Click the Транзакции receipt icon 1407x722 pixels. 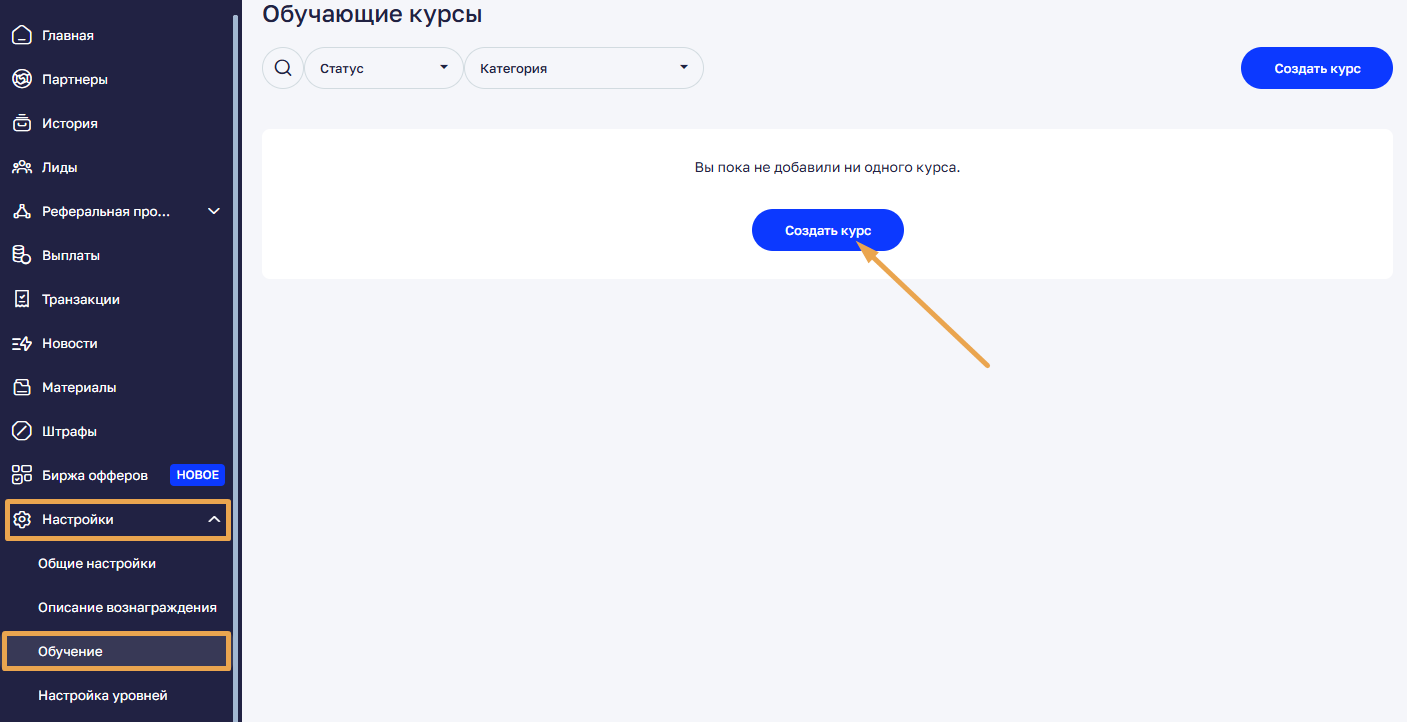click(22, 300)
